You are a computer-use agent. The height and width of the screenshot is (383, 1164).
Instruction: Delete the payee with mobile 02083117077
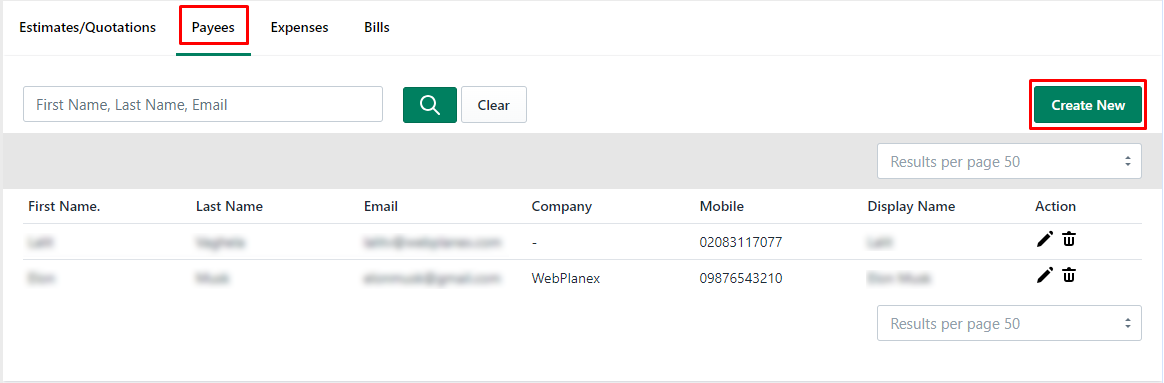coord(1069,239)
